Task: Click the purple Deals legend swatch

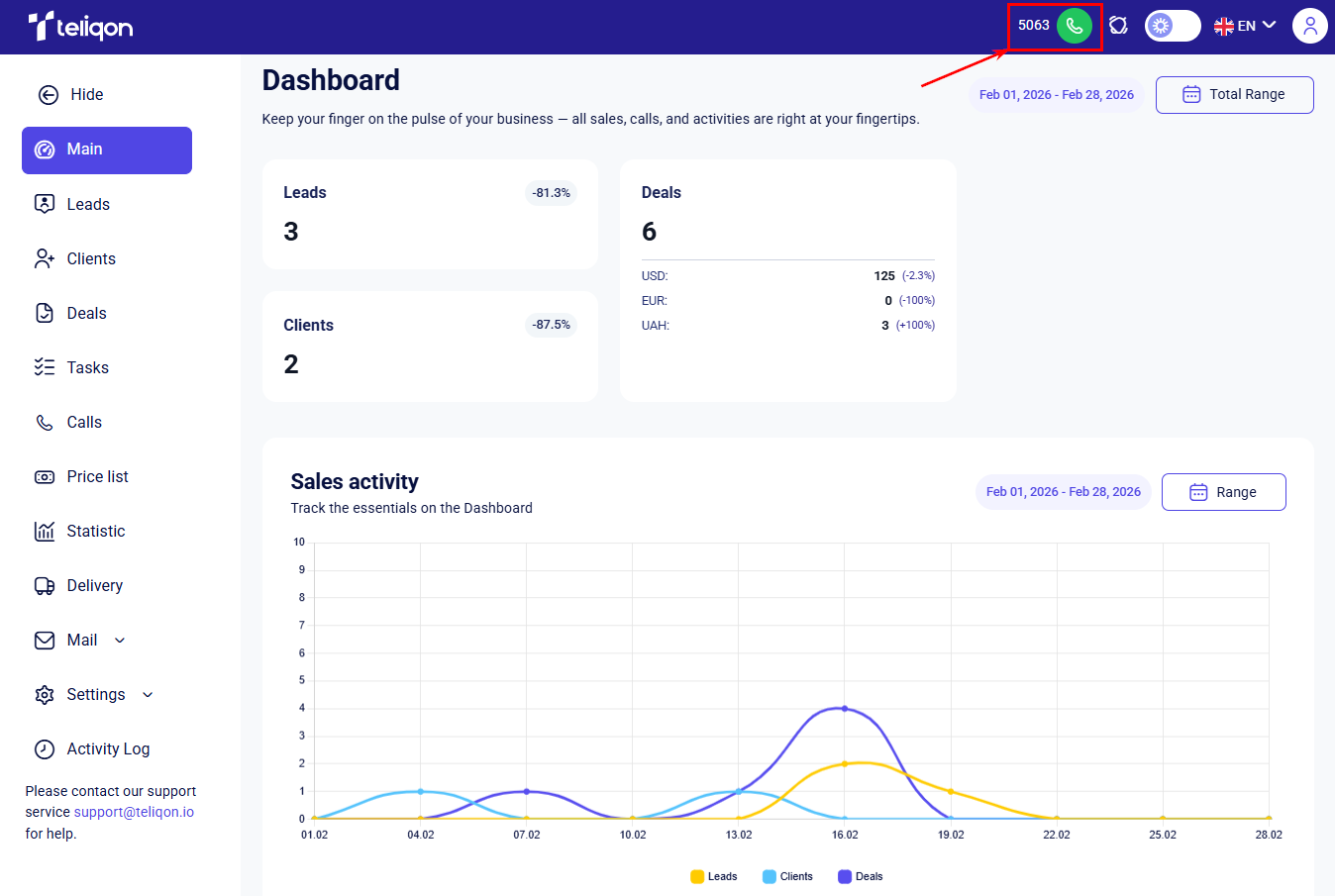Action: coord(845,876)
